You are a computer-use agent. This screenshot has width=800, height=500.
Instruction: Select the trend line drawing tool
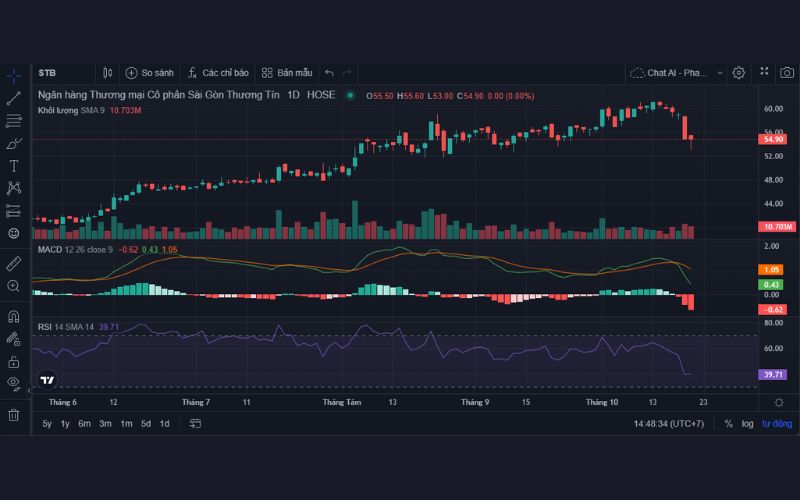(14, 98)
